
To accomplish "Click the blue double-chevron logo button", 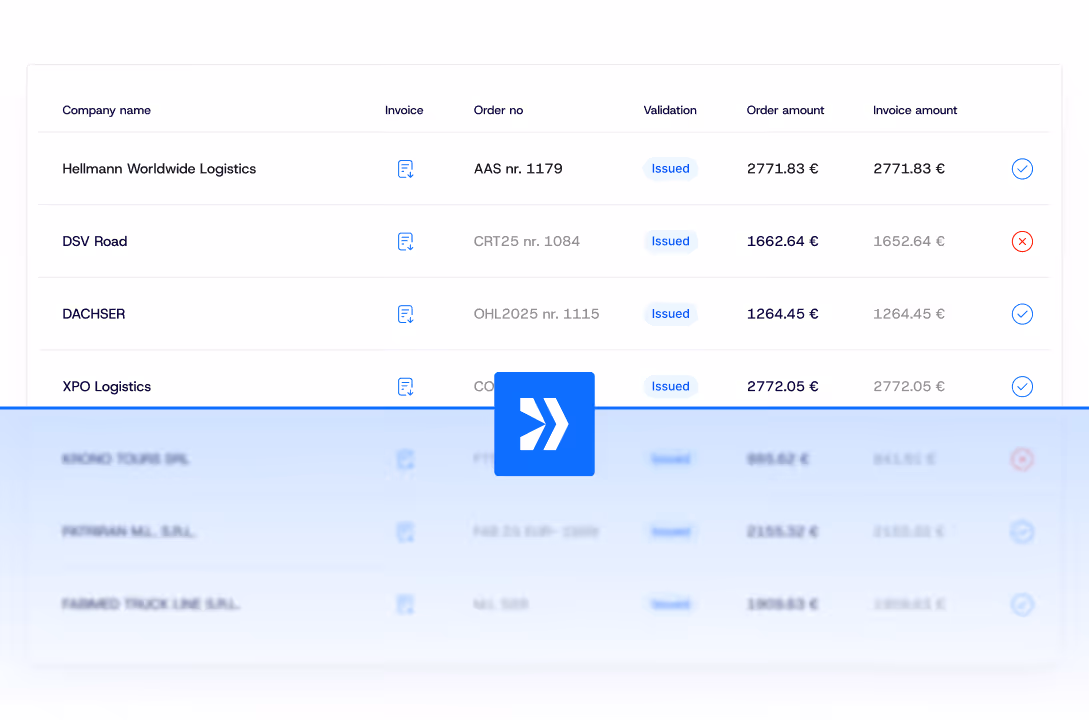I will tap(544, 424).
